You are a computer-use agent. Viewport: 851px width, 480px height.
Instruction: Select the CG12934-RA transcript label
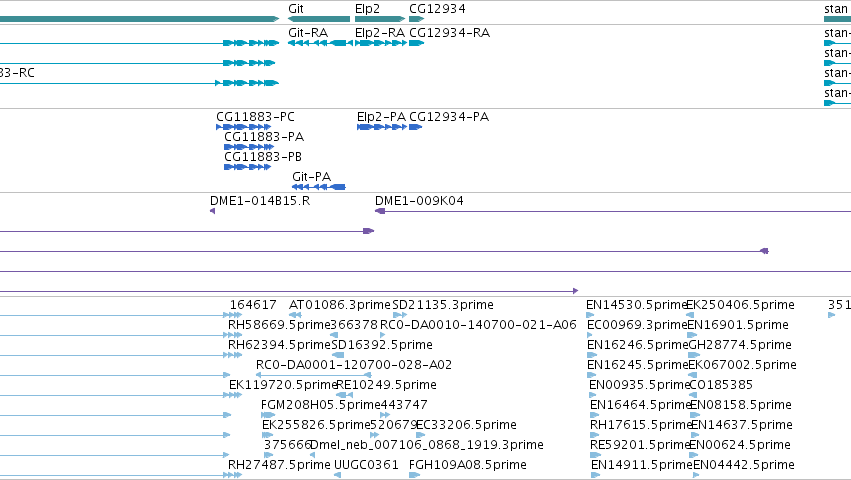(449, 33)
